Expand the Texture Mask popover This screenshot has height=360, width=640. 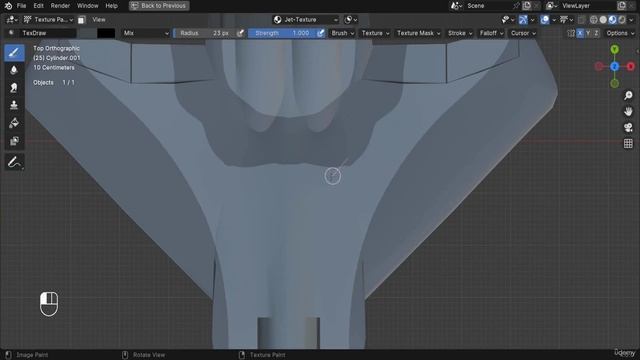(419, 33)
